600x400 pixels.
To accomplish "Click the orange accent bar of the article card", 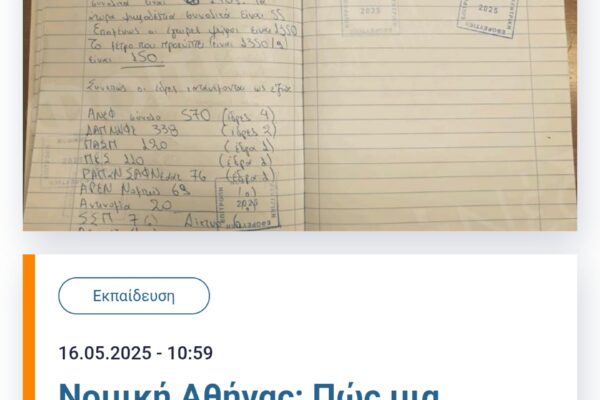I will (29, 327).
